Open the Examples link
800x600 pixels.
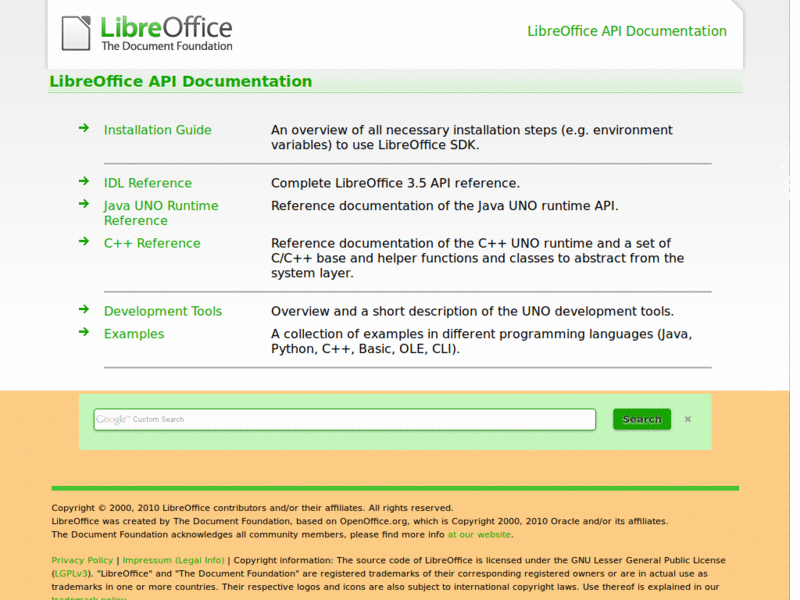pos(134,334)
